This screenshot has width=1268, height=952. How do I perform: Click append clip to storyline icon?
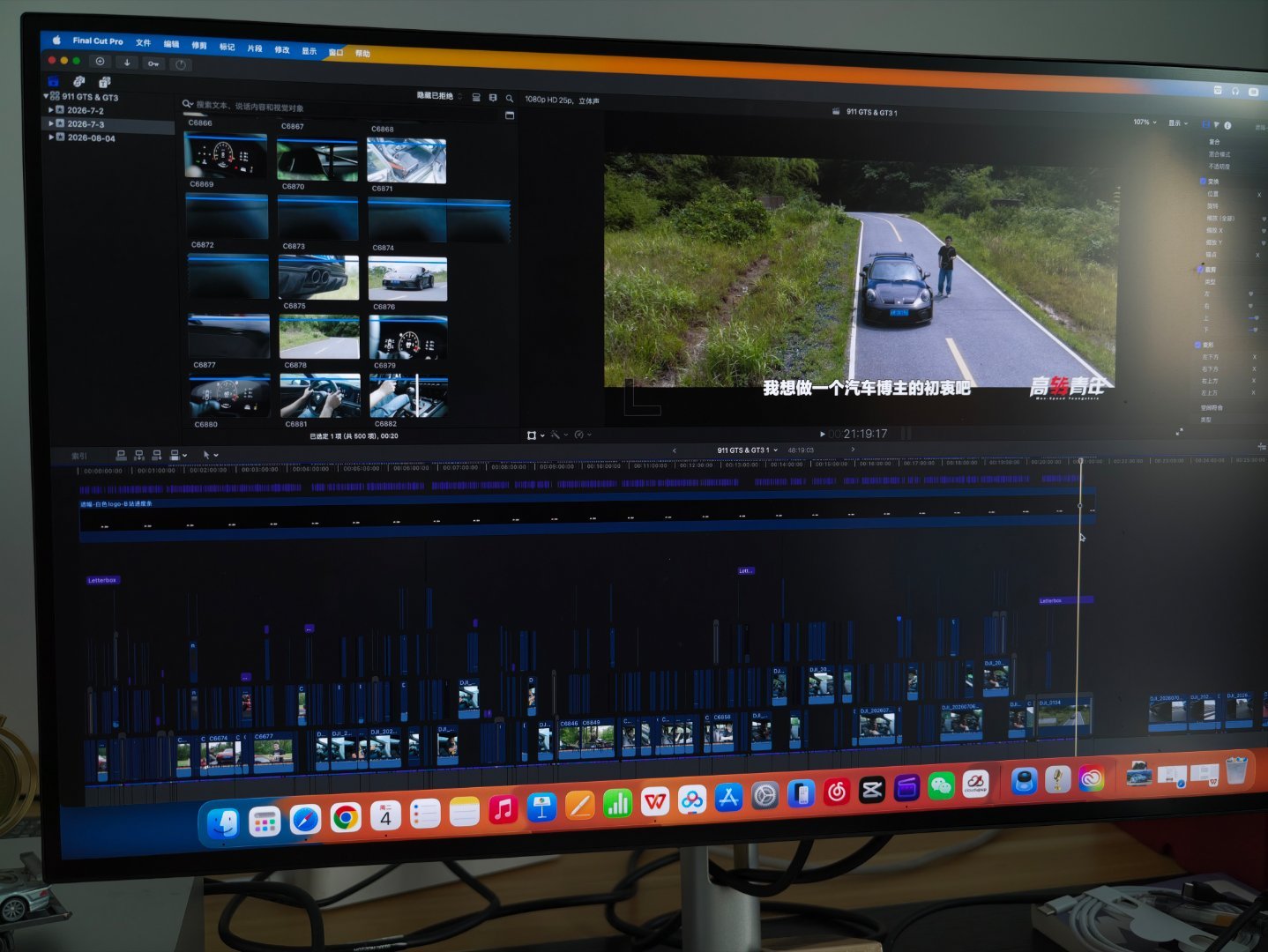[156, 455]
